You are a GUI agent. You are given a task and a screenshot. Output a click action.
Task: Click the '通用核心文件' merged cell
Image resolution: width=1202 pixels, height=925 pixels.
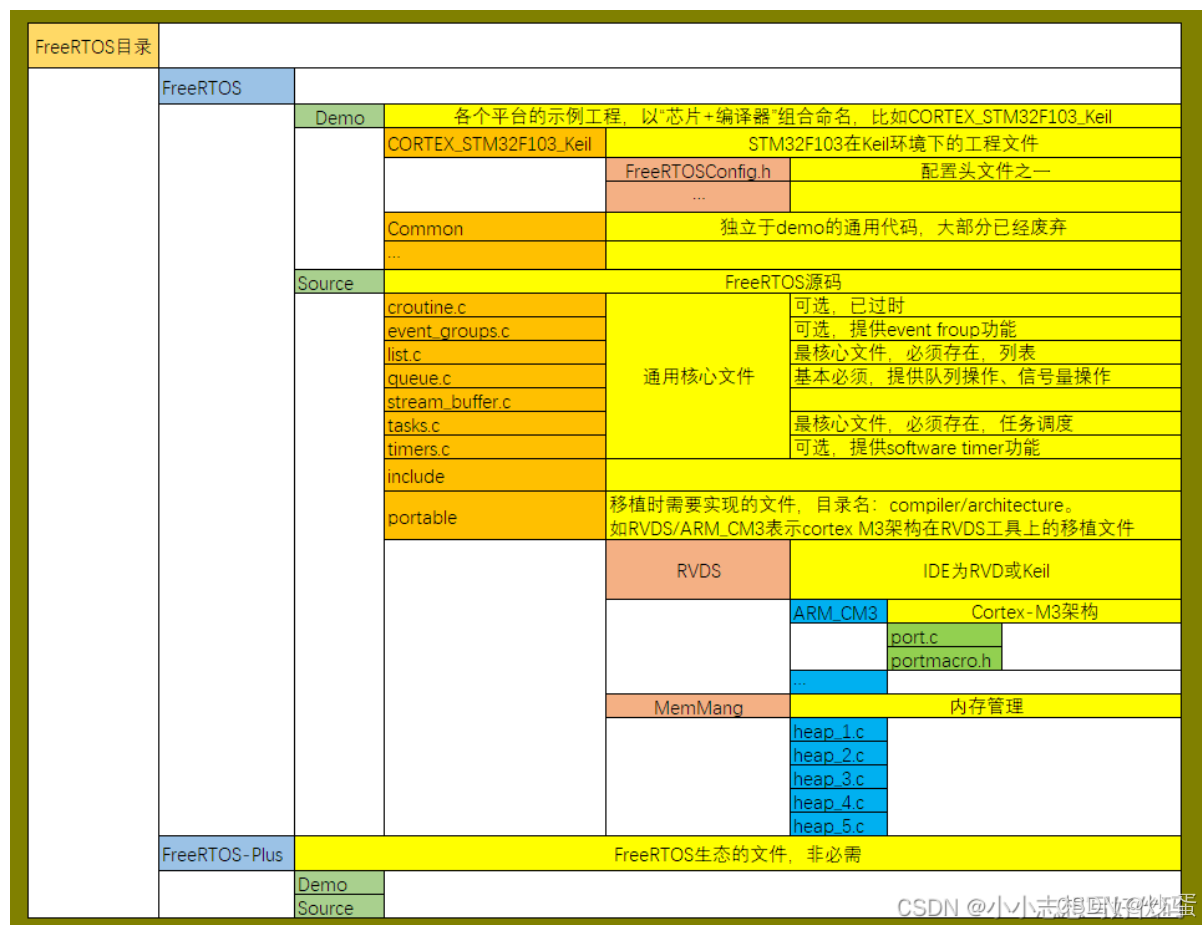(698, 377)
